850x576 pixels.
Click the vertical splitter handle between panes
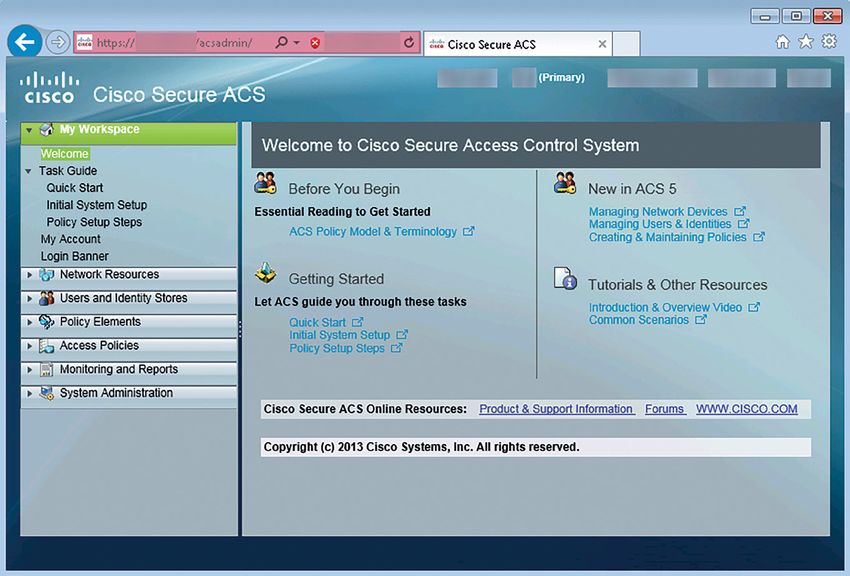coord(240,329)
